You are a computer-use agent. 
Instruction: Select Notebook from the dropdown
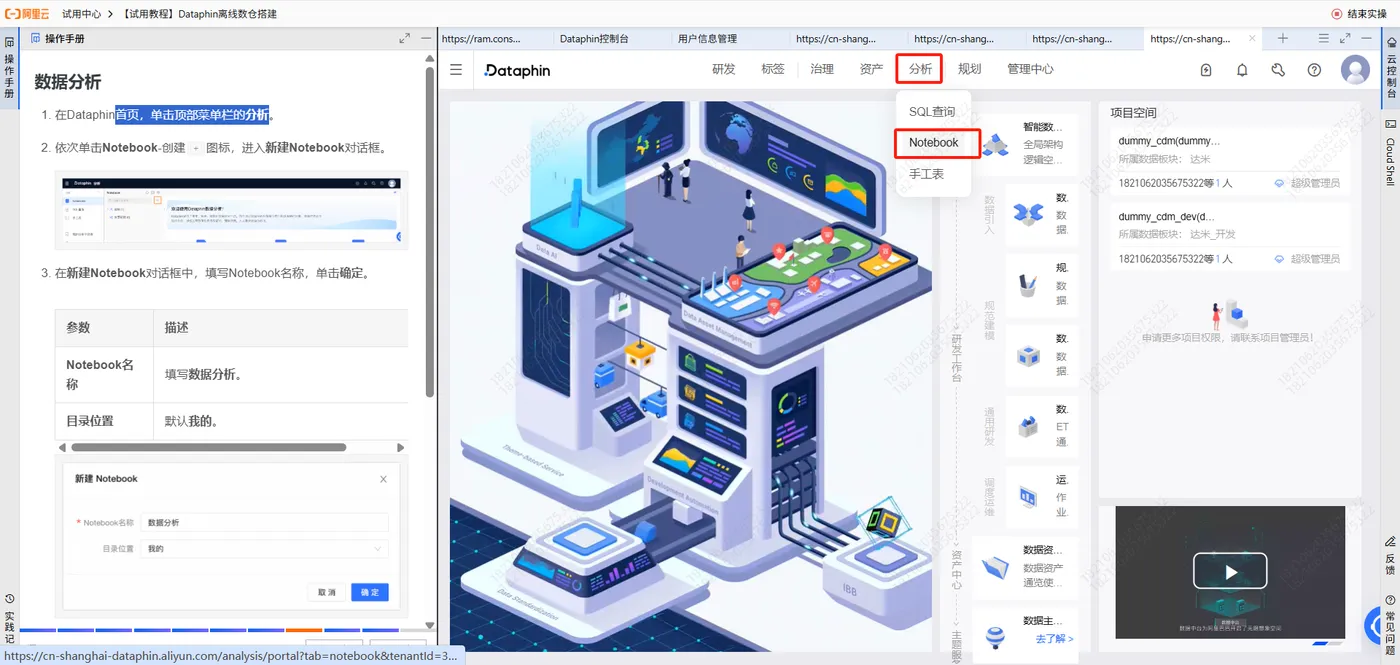[x=933, y=143]
